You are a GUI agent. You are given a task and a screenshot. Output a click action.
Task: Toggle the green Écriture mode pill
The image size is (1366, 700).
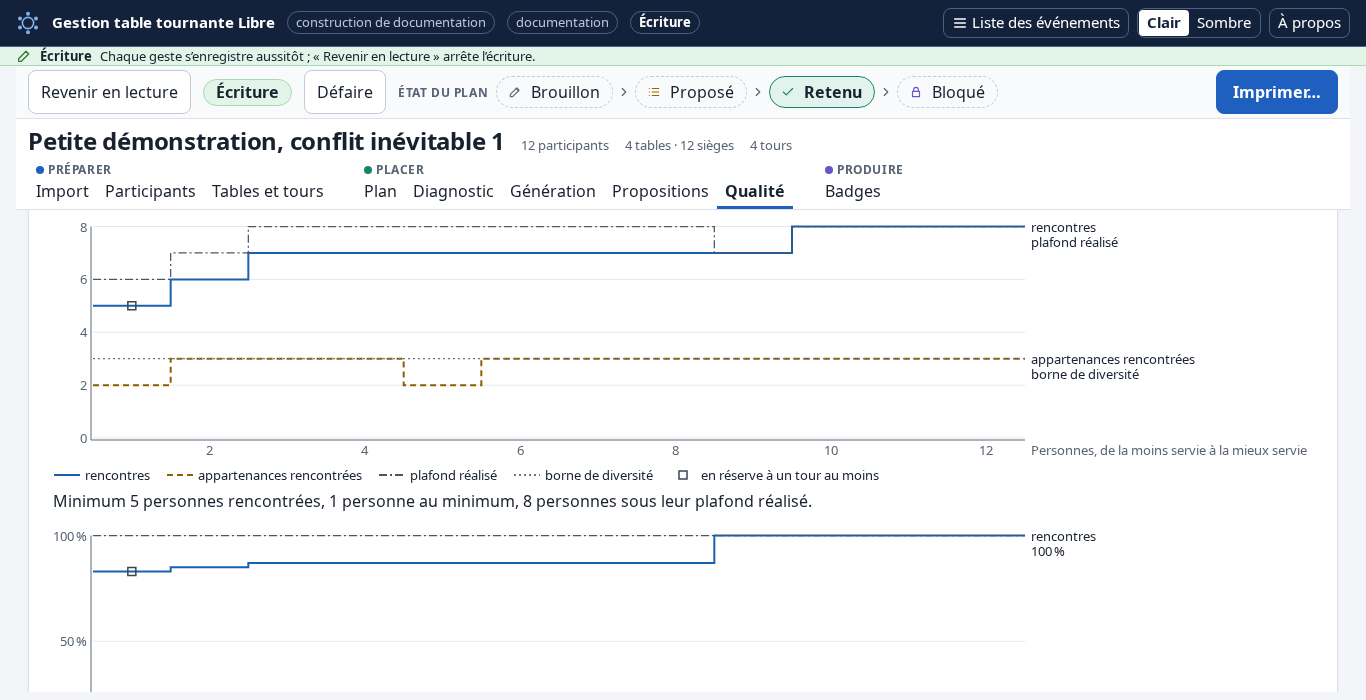point(247,92)
